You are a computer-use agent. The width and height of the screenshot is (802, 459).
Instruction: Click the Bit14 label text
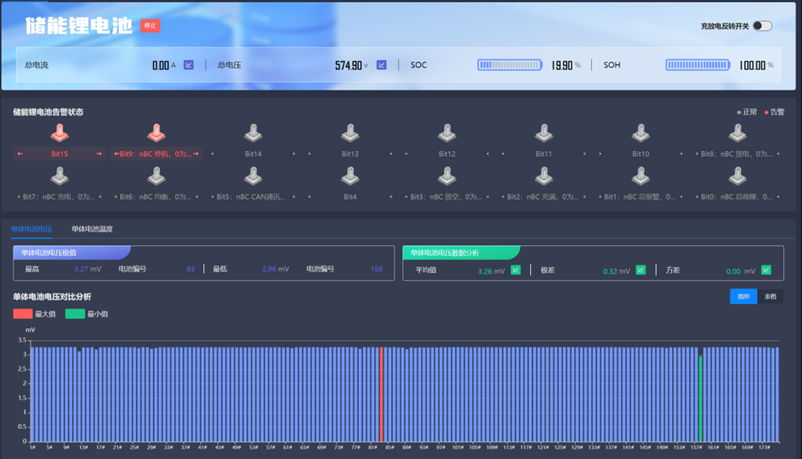point(253,154)
